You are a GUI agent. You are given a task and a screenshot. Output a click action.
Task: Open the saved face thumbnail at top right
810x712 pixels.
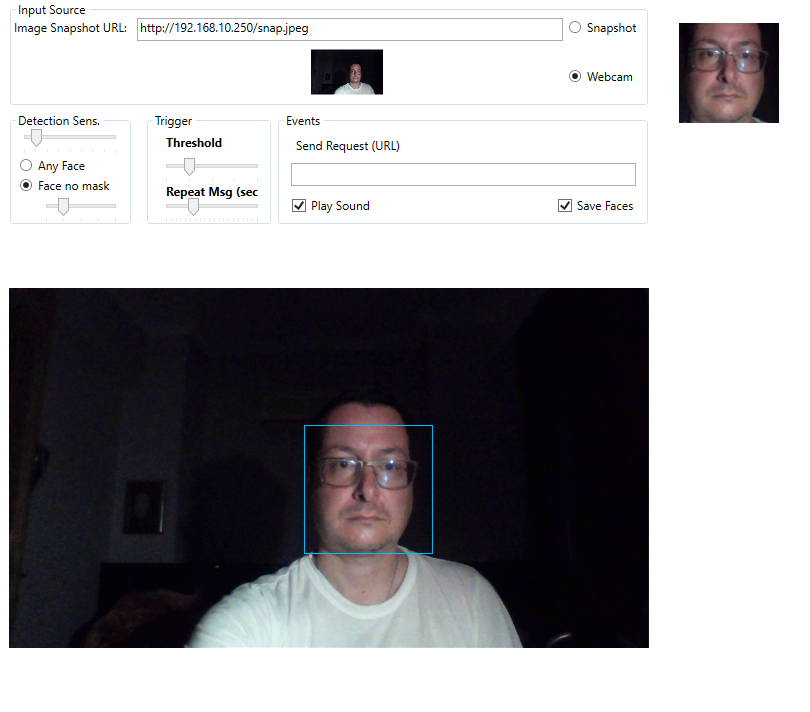pos(728,73)
